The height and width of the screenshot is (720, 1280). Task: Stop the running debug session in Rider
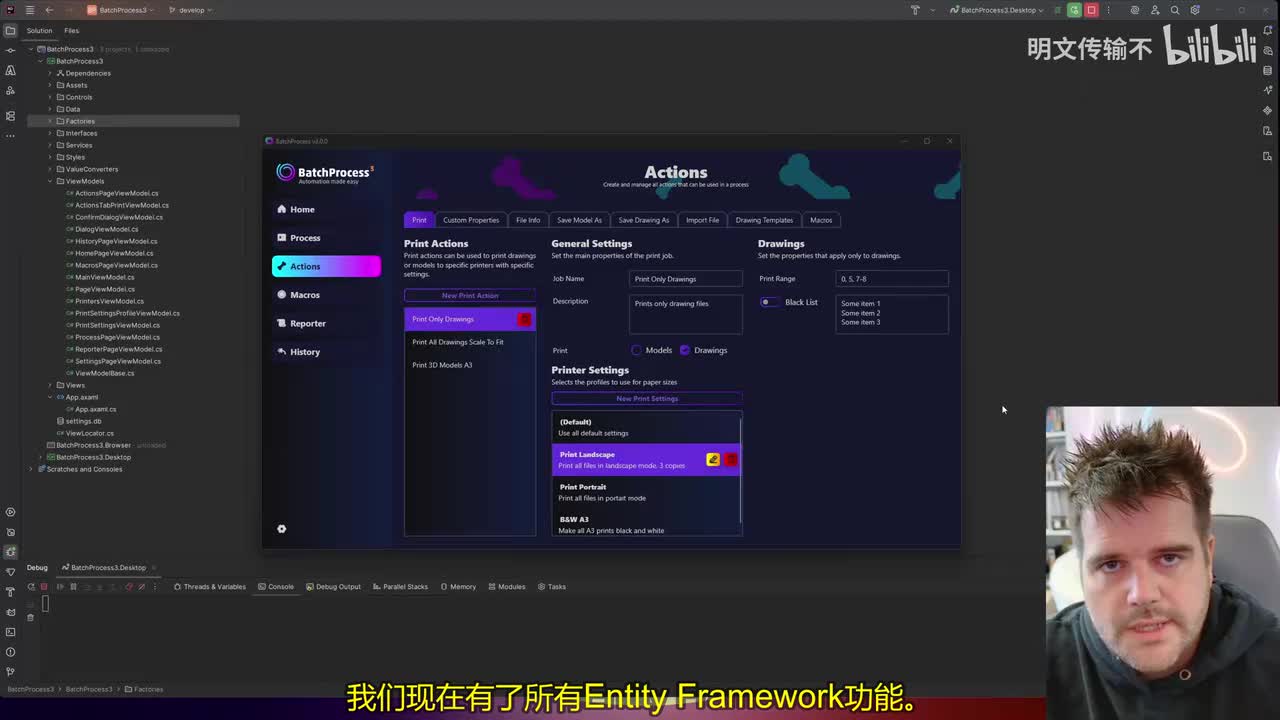1091,10
